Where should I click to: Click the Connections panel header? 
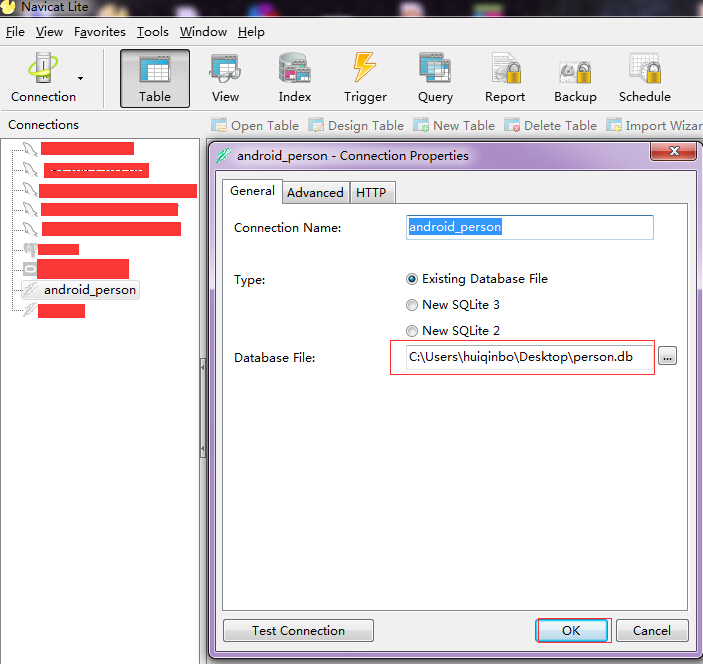coord(43,125)
